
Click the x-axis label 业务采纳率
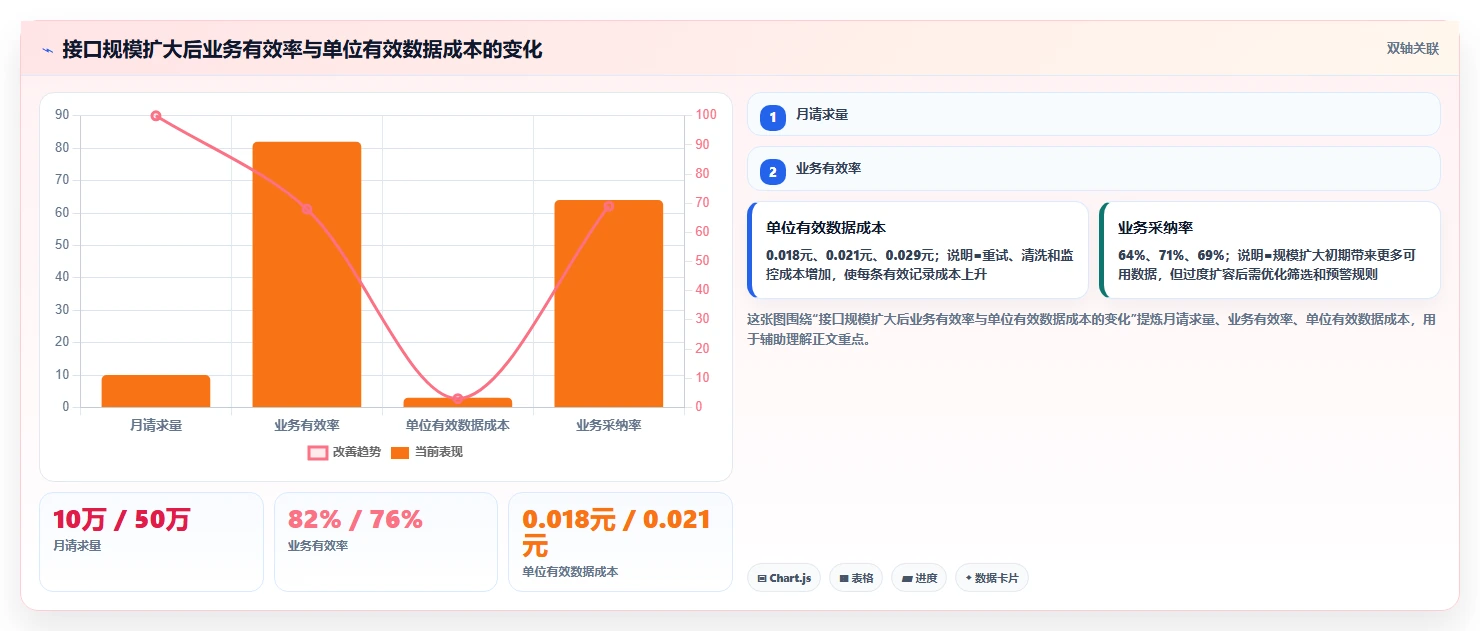609,425
